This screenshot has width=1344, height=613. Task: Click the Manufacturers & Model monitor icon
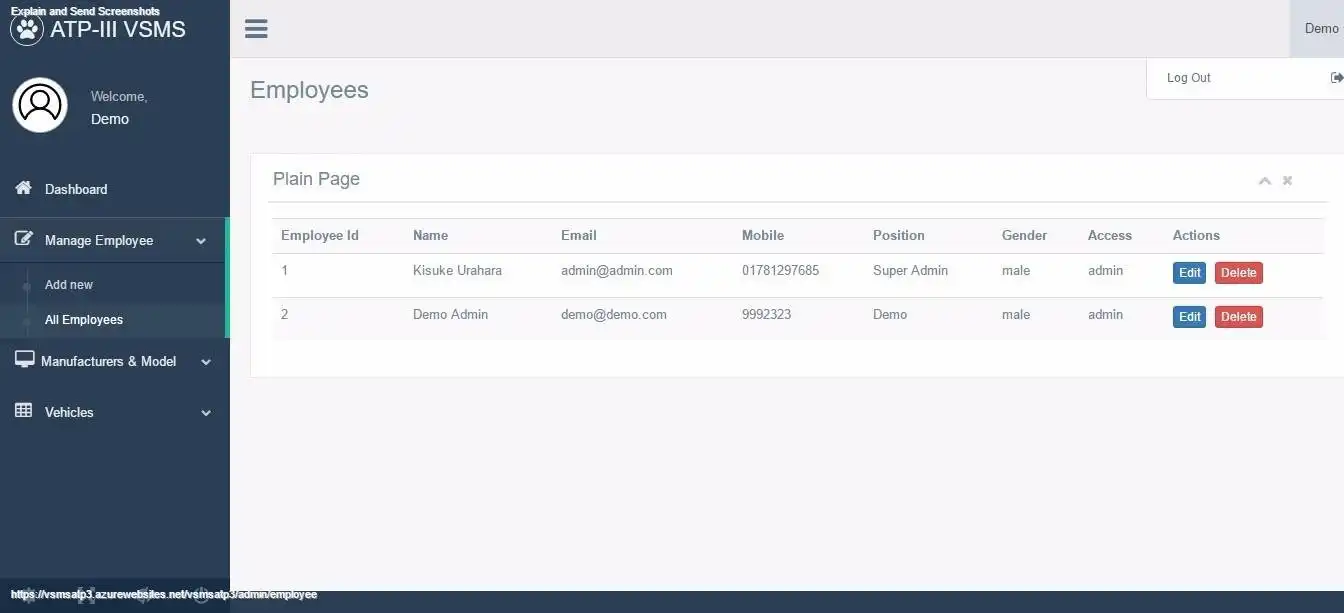(24, 360)
